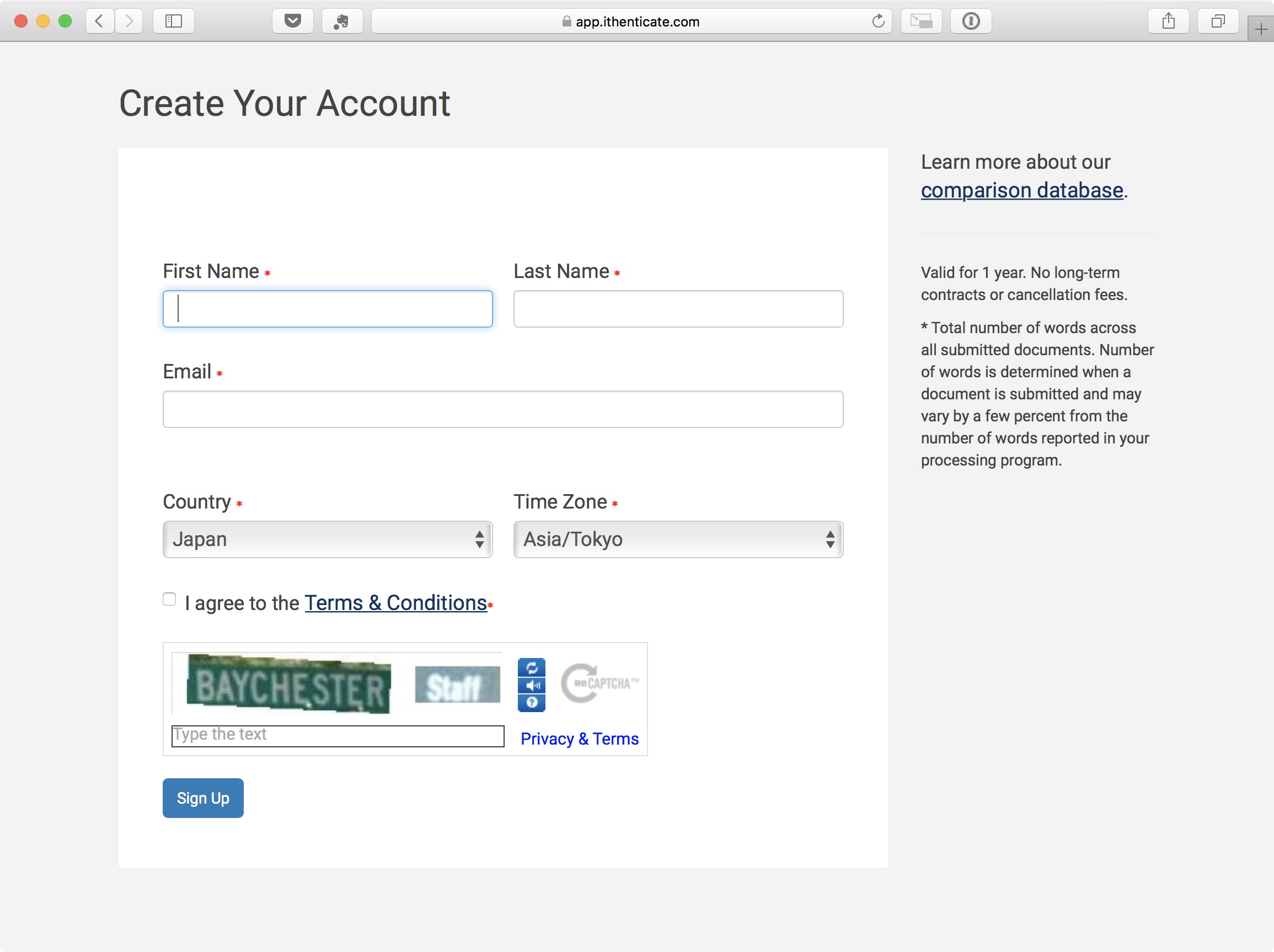Check the Terms & Conditions agreement box
Image resolution: width=1274 pixels, height=952 pixels.
coord(169,600)
